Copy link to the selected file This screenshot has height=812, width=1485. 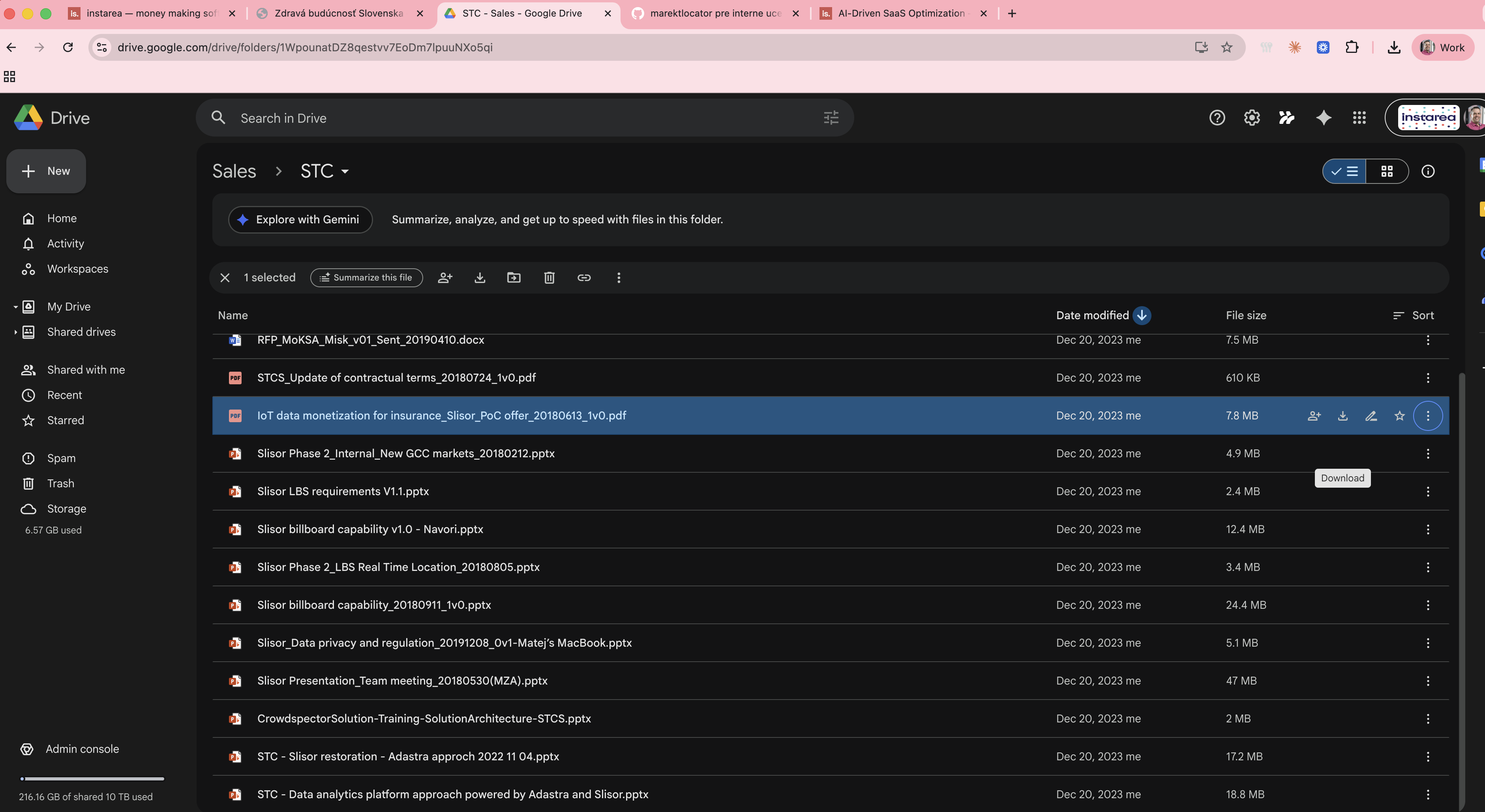(584, 277)
